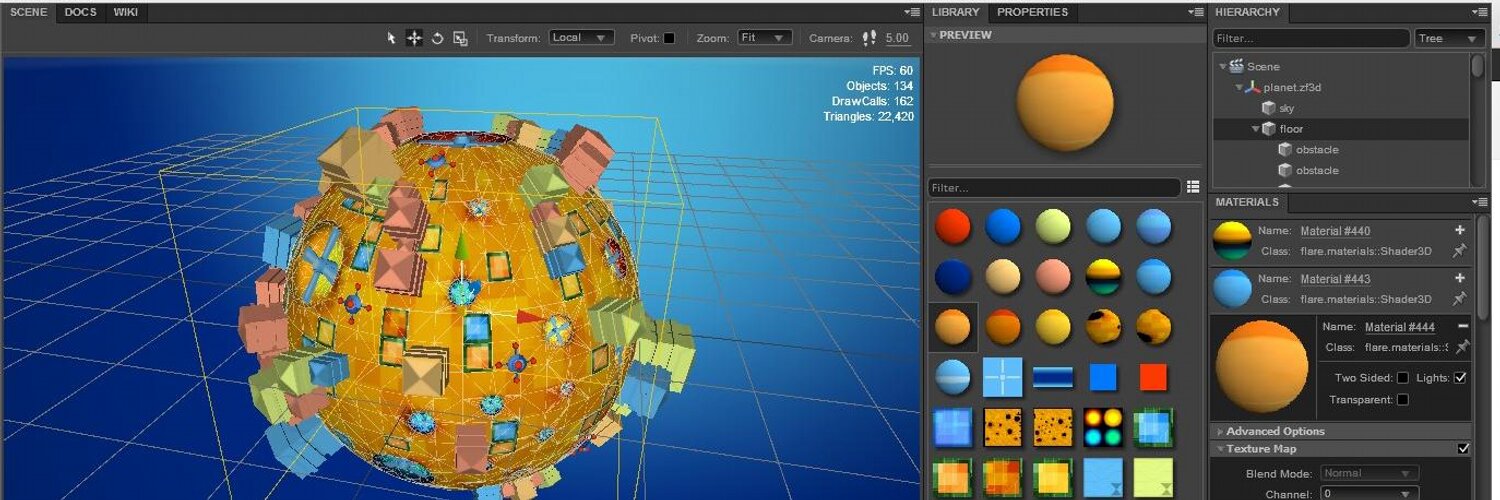Click the Material #440 name link

tap(1335, 231)
